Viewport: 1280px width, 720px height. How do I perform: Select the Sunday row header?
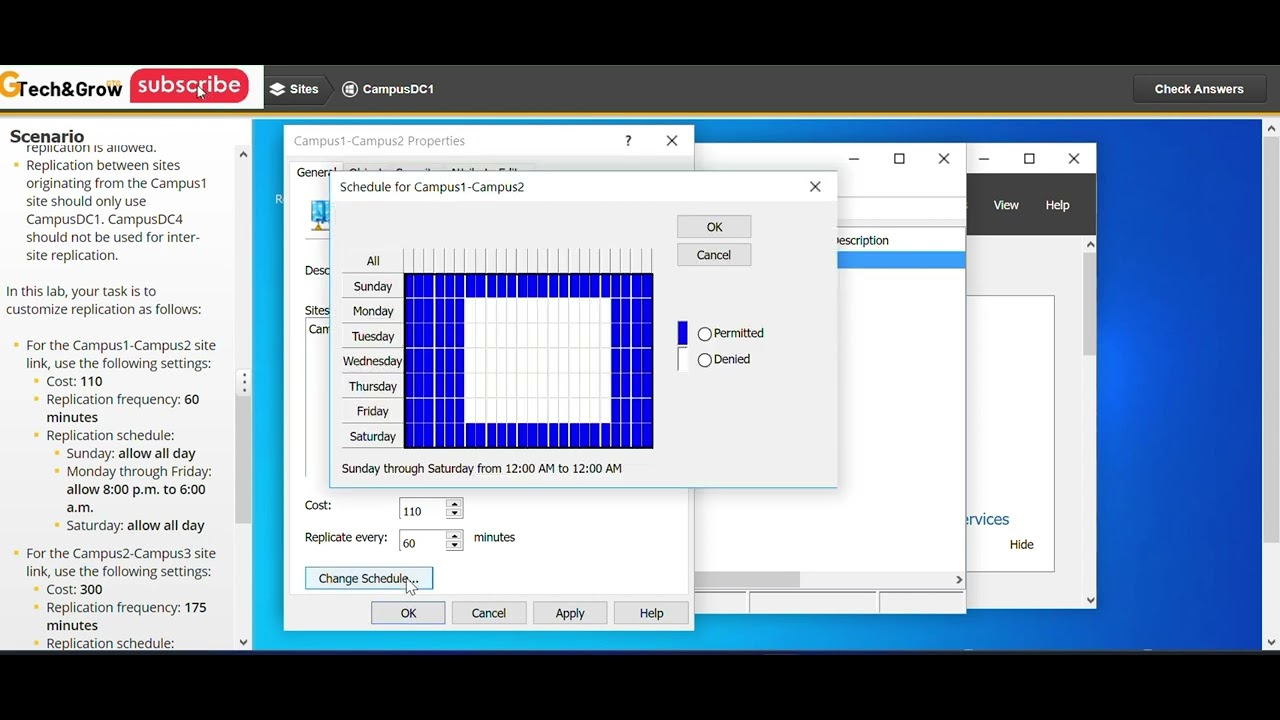click(x=373, y=286)
